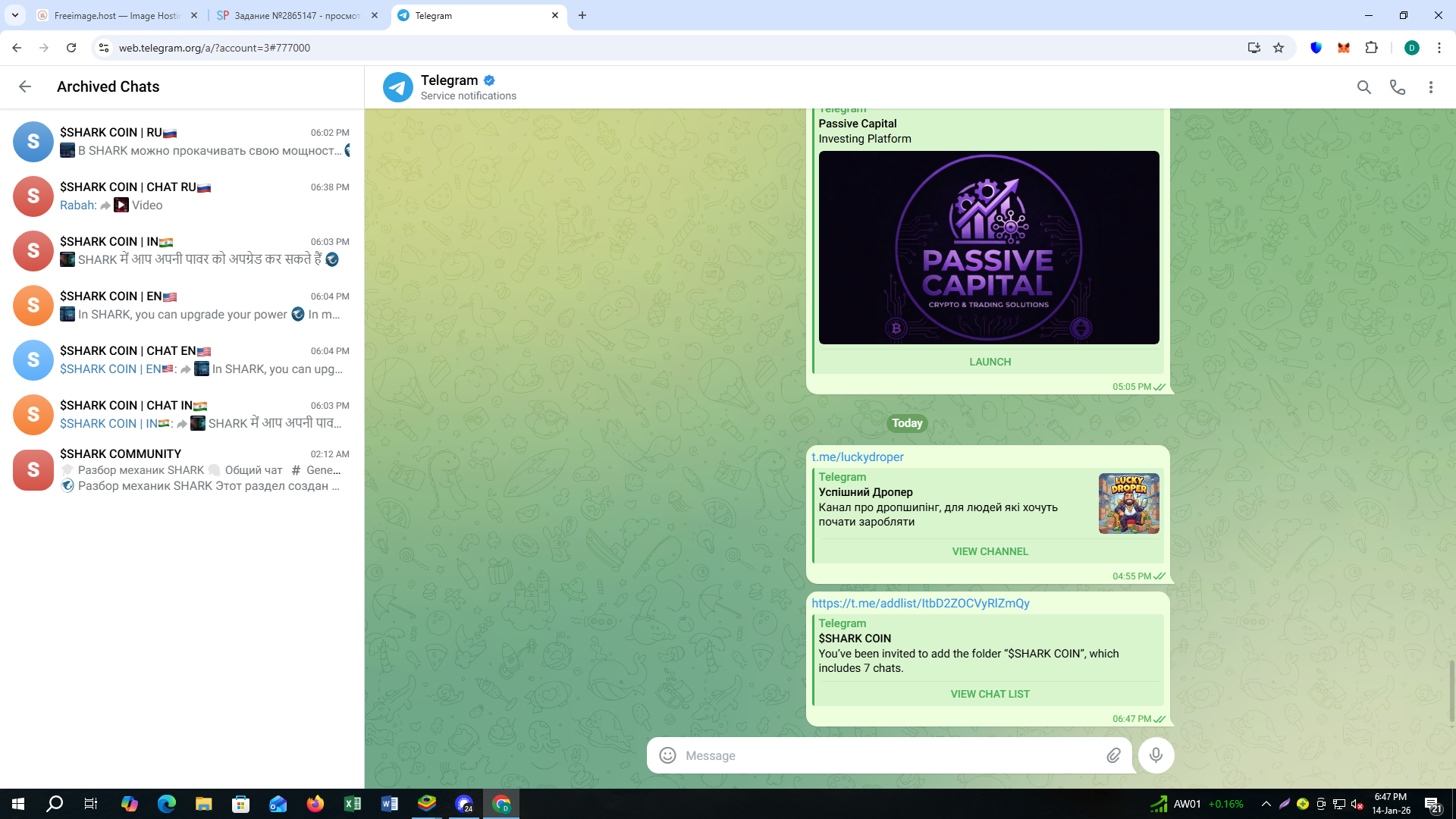Open the $SHARK COMMUNITY chat
Image resolution: width=1456 pixels, height=819 pixels.
[182, 469]
